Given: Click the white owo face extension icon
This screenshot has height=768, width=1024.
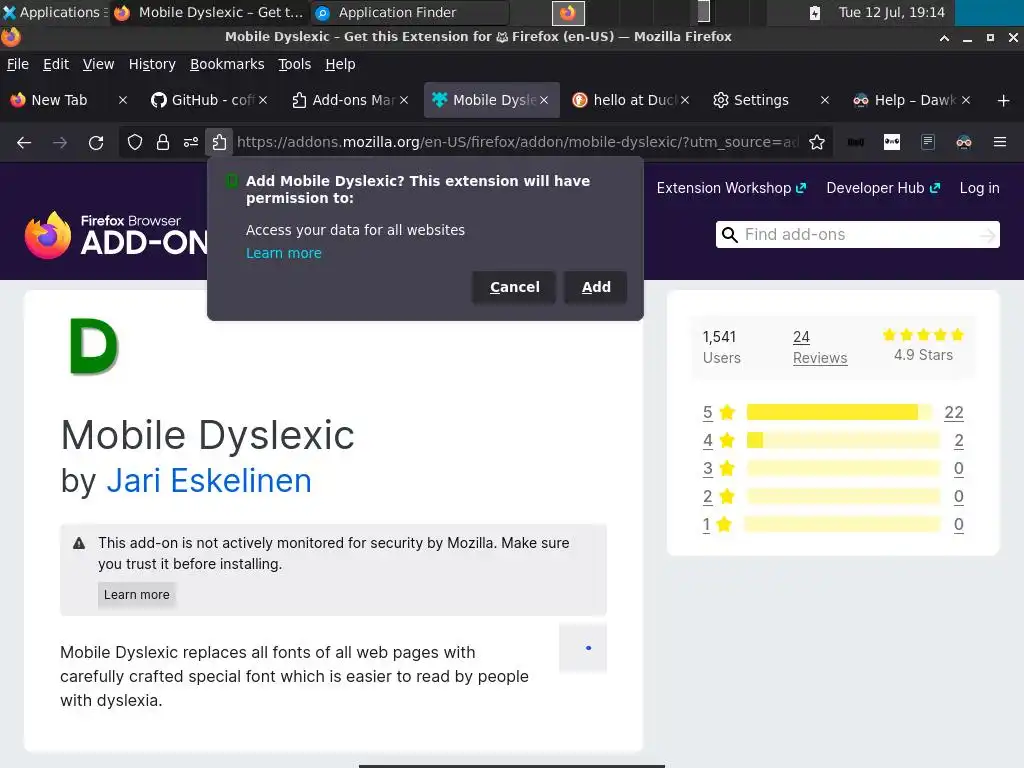Looking at the screenshot, I should pos(892,142).
